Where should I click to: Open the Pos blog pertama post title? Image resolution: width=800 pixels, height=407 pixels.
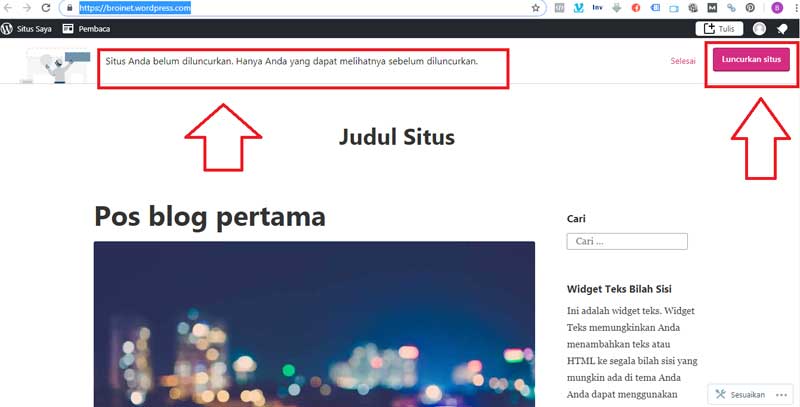click(x=210, y=216)
